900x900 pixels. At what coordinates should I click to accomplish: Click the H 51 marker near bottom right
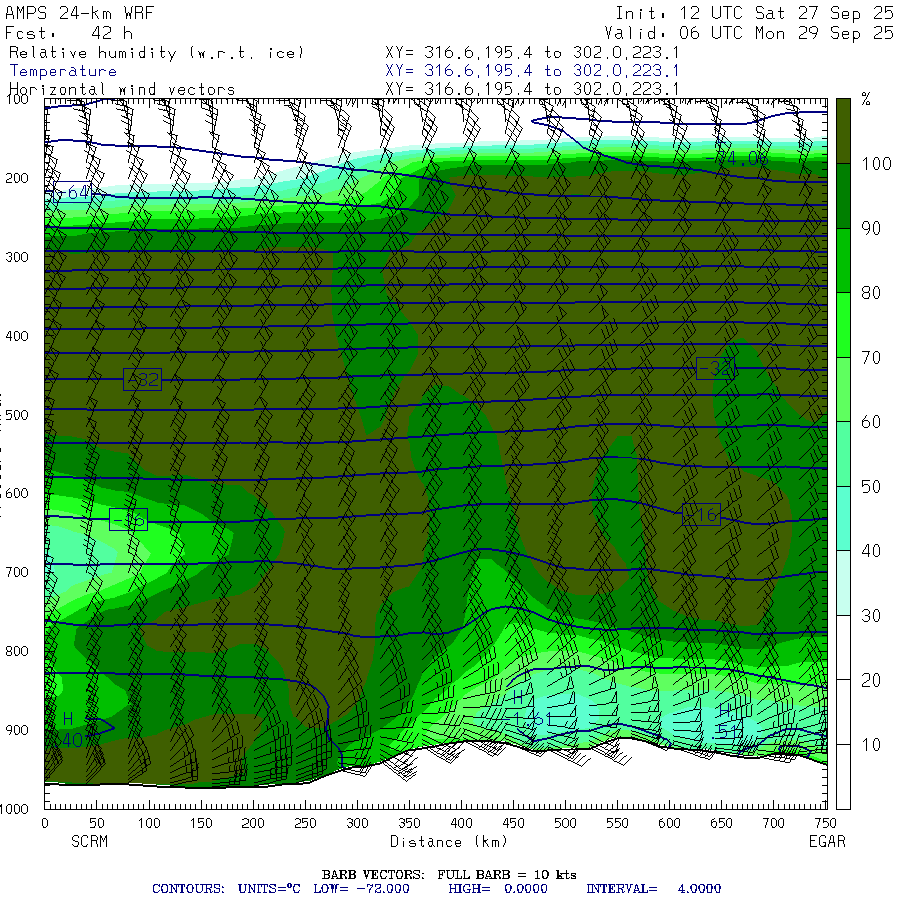(727, 721)
